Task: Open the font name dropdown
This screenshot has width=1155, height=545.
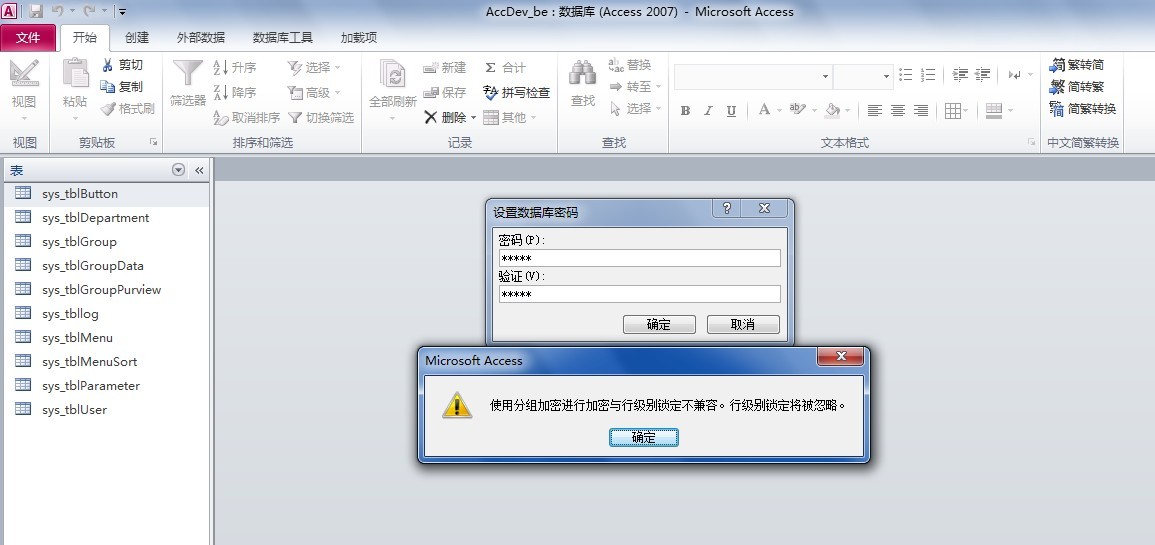Action: [x=826, y=77]
